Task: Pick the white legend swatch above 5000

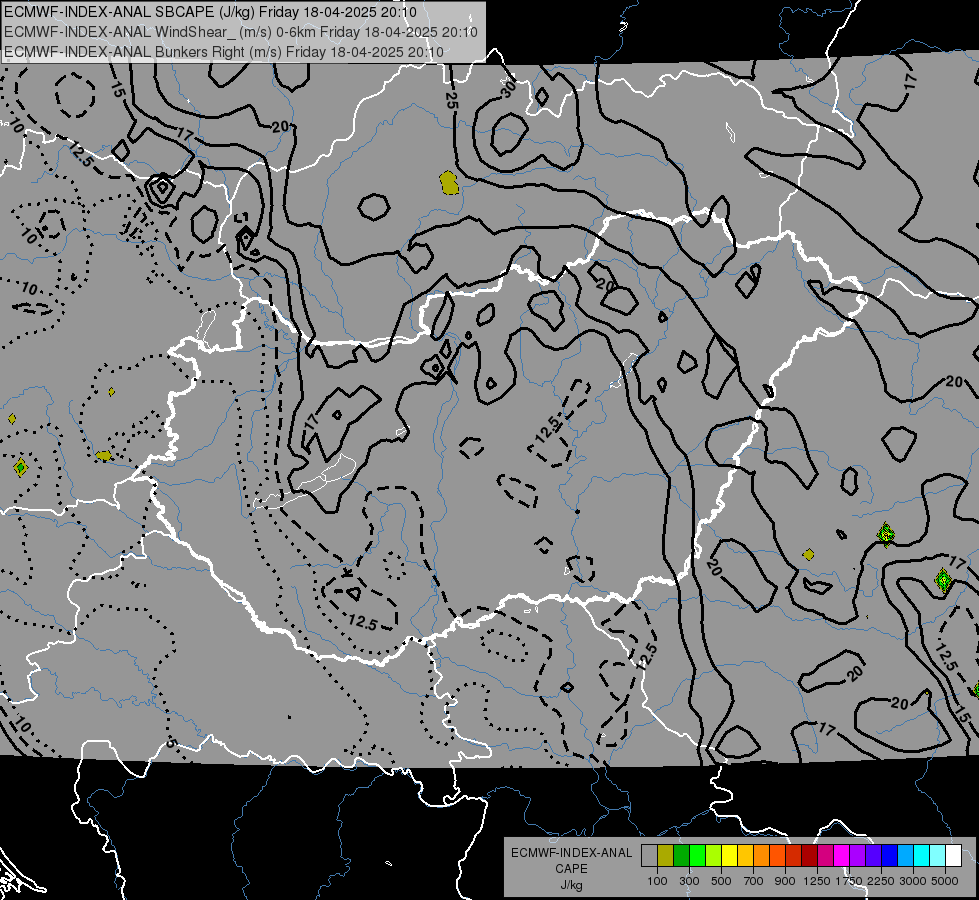Action: [x=953, y=856]
